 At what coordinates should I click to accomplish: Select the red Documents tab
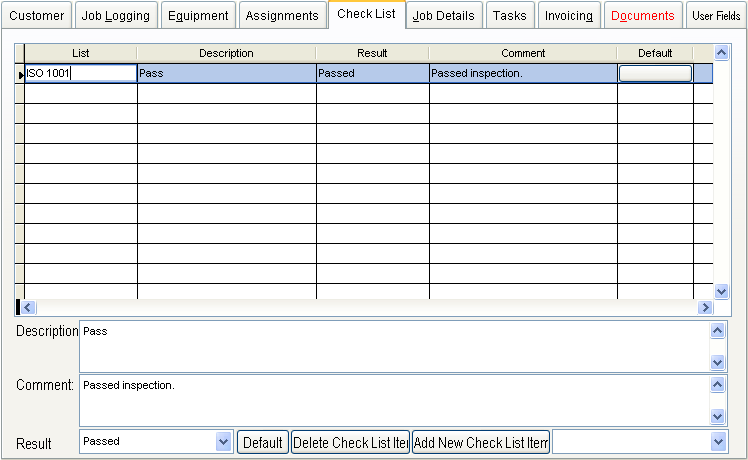(x=642, y=15)
